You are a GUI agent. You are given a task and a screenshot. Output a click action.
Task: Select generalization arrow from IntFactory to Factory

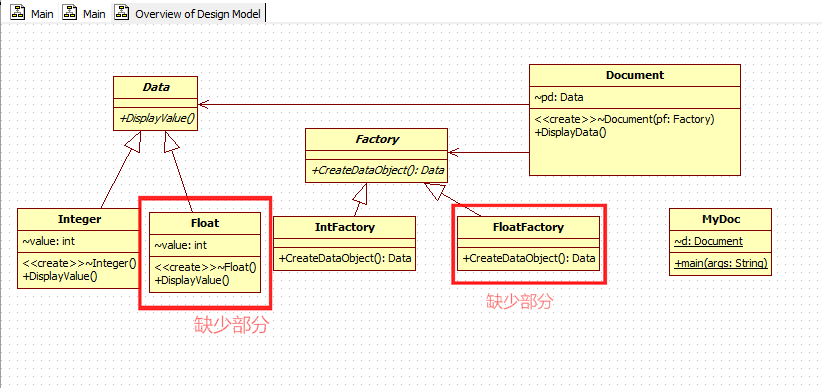click(359, 200)
